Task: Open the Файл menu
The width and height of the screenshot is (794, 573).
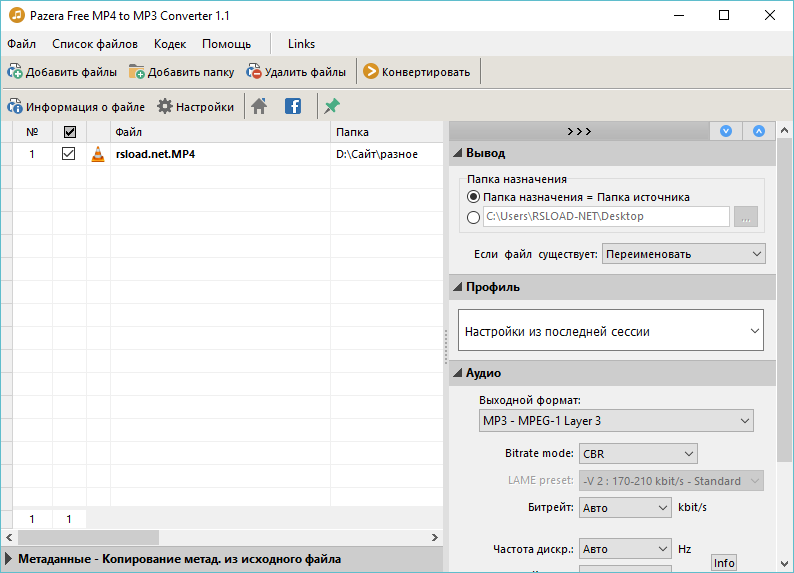Action: [21, 44]
